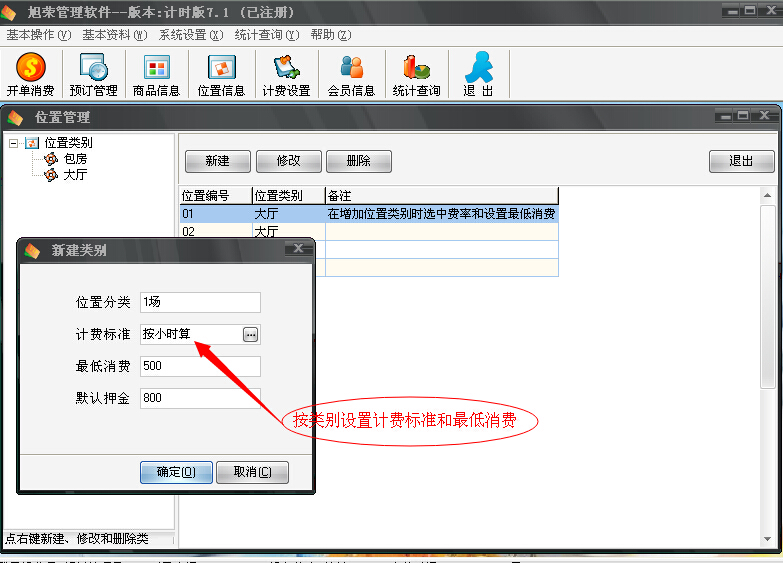Select table row with 位置编号 01
The width and height of the screenshot is (783, 563).
[369, 214]
